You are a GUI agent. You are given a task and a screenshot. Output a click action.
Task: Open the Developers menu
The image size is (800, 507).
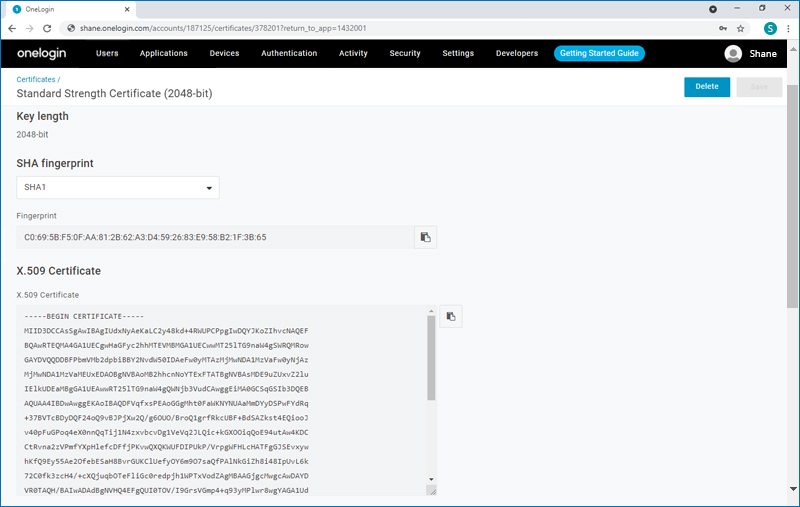517,53
